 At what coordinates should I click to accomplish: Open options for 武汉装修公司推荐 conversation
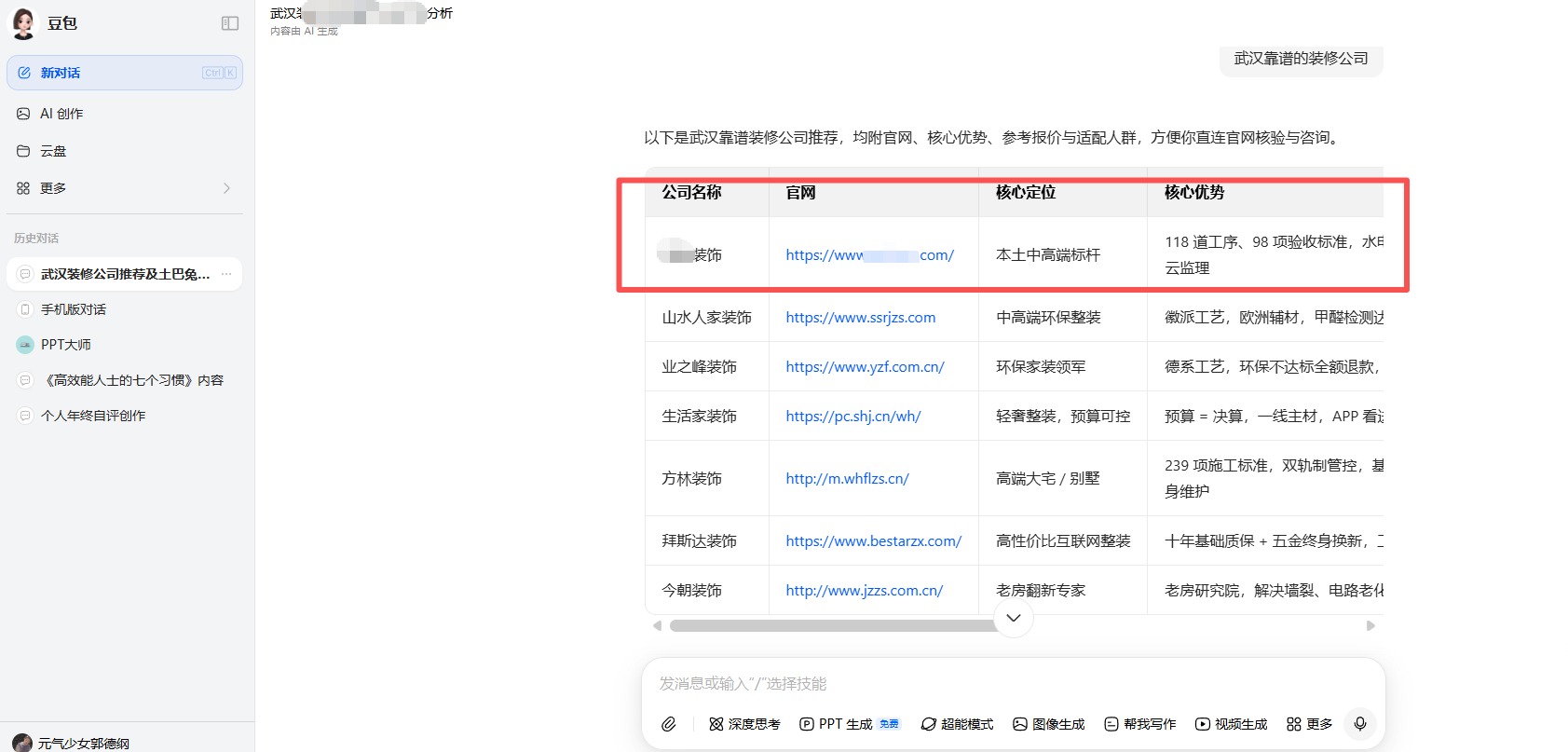pos(226,274)
